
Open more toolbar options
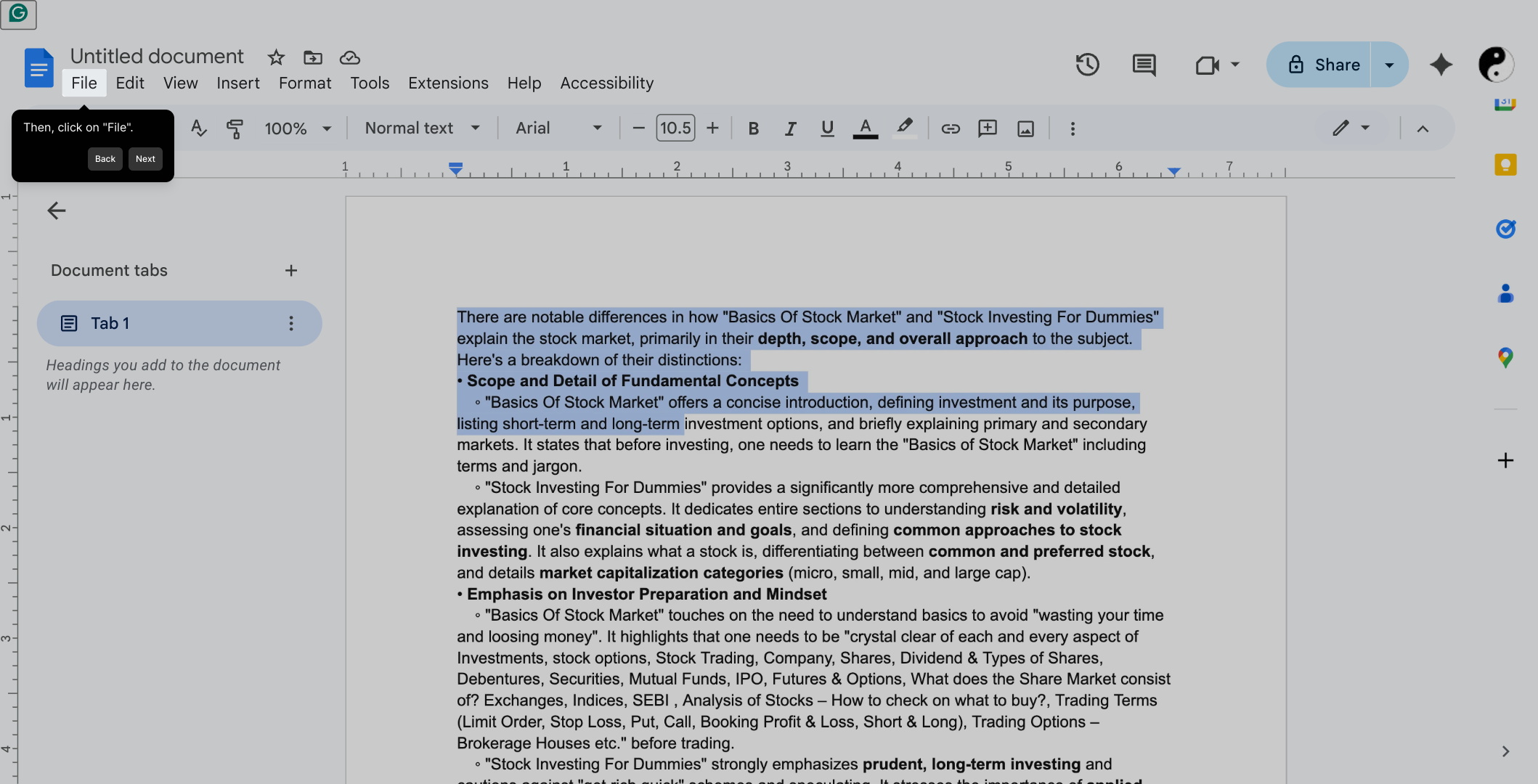(x=1073, y=128)
